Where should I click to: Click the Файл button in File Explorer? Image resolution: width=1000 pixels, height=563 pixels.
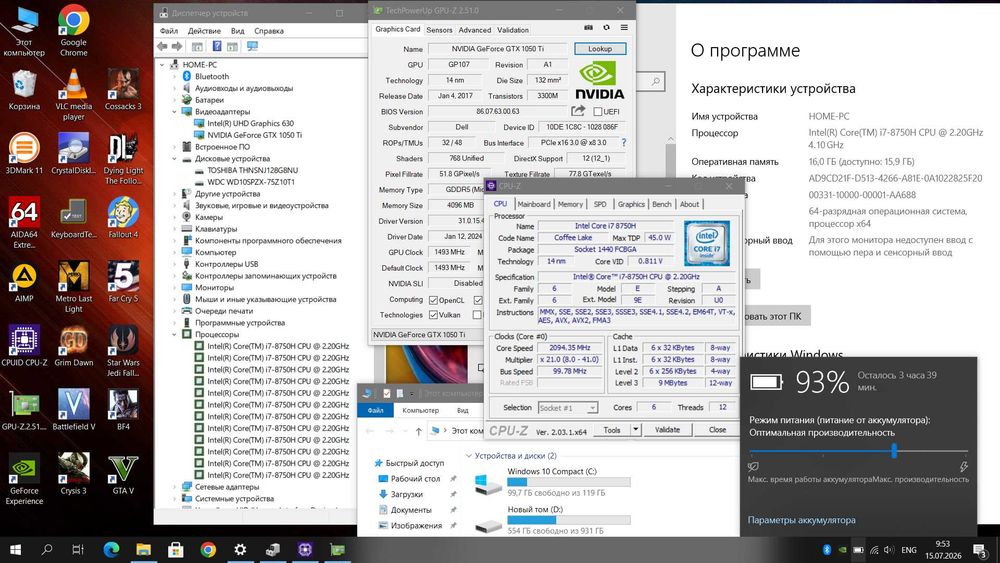(376, 410)
